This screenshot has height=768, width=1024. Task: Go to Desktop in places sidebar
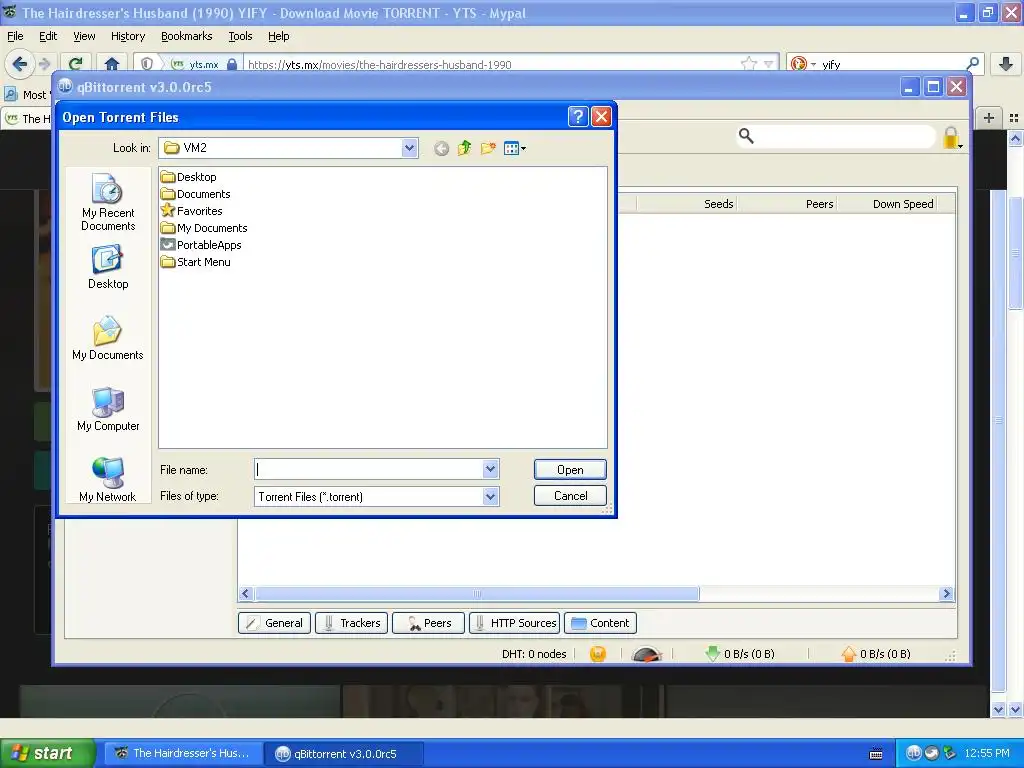click(108, 267)
